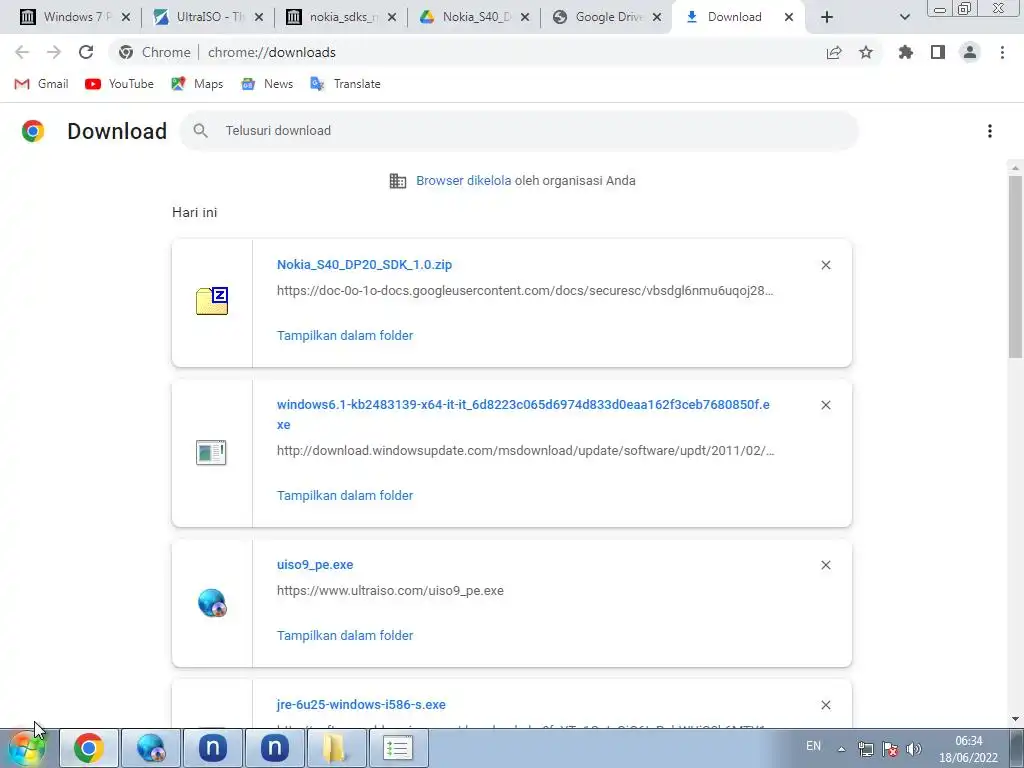Open the profile avatar menu
This screenshot has height=768, width=1024.
click(x=970, y=52)
